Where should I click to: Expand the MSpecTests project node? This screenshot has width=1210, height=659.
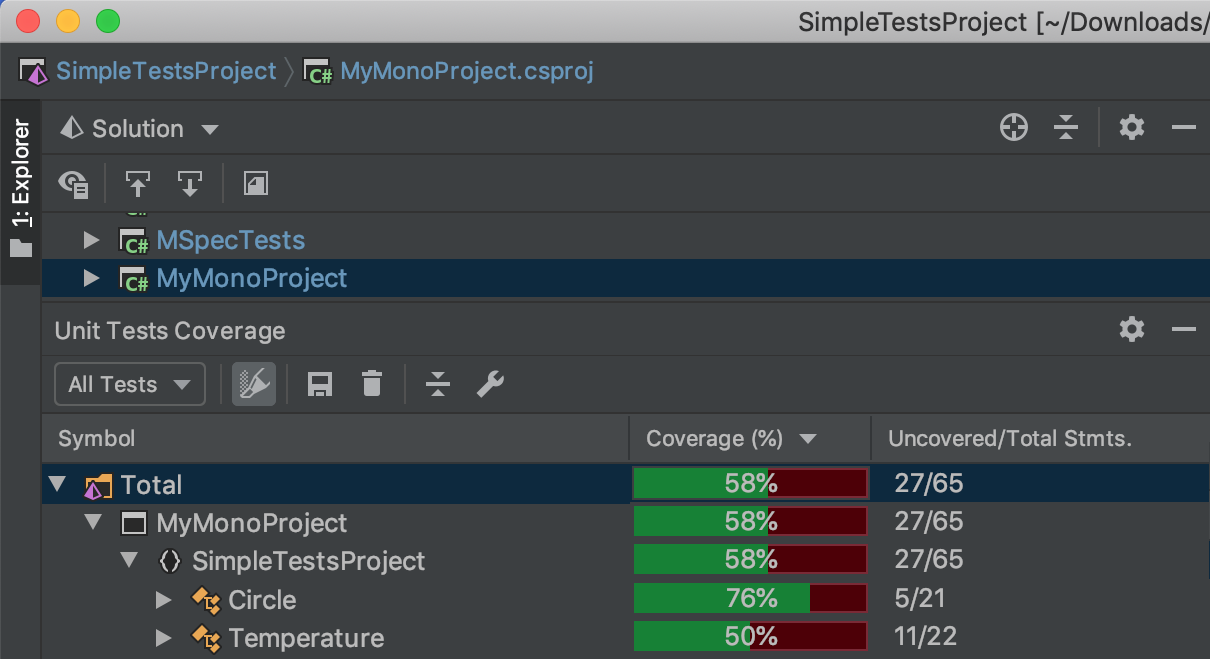click(x=92, y=240)
